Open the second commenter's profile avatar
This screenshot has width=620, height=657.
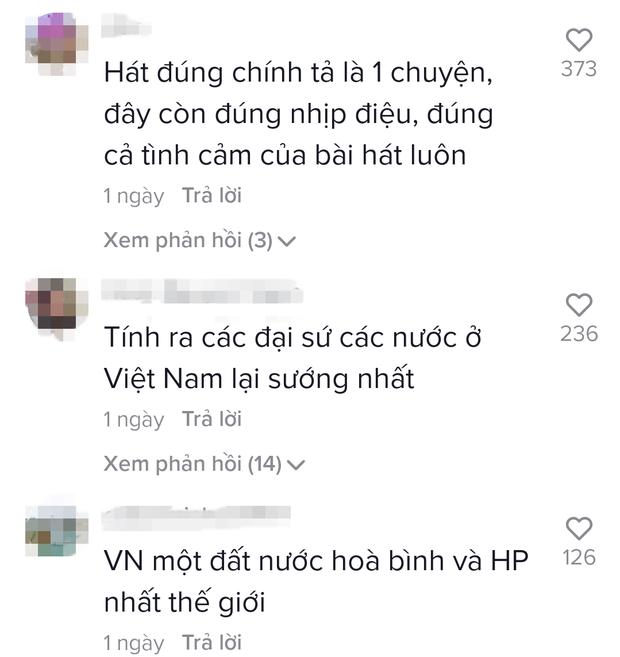point(57,309)
